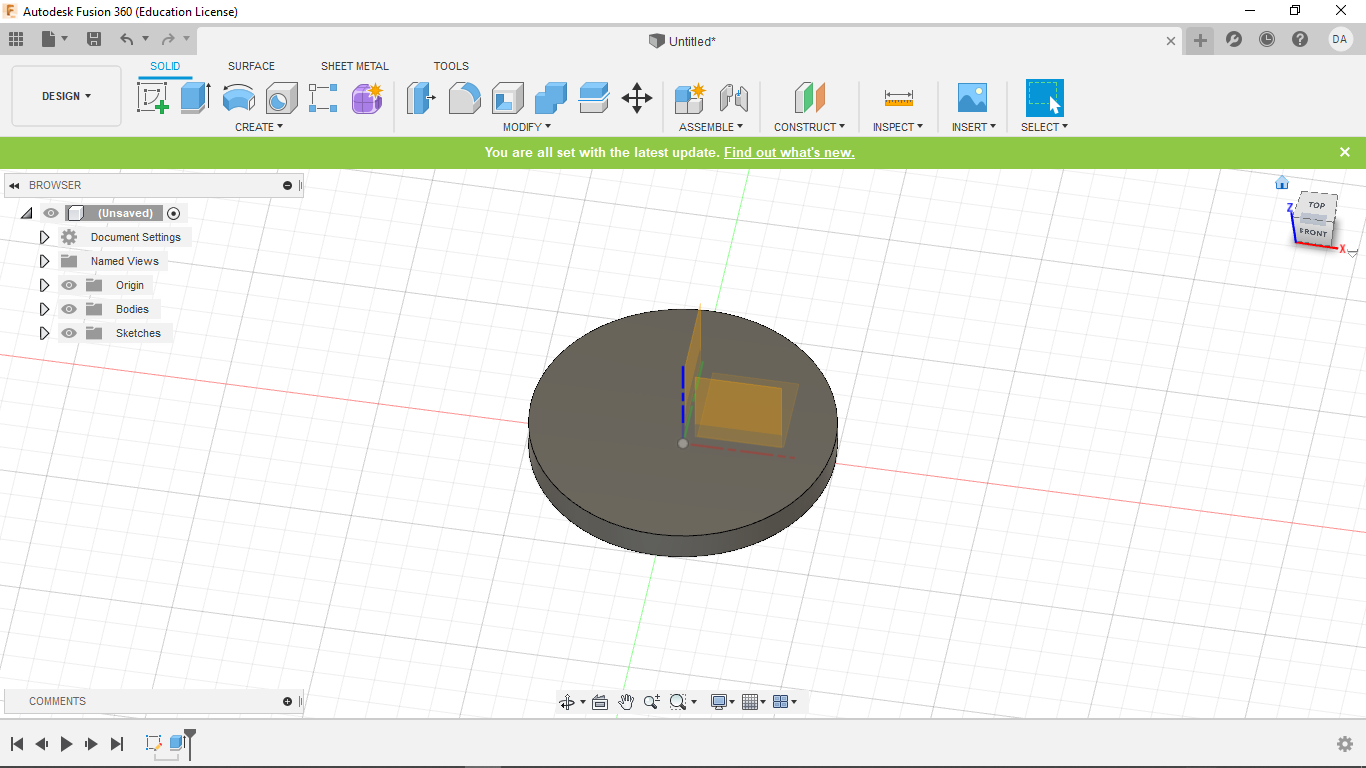Screen dimensions: 1366x768
Task: Open the Extensions icon in title bar
Action: click(x=1234, y=39)
